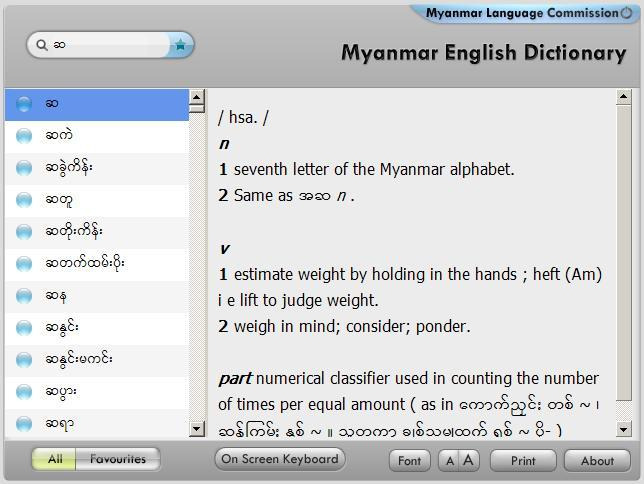The width and height of the screenshot is (644, 484).
Task: Click the blue bullet beside ဆတိုးကိန်း entry
Action: (24, 232)
